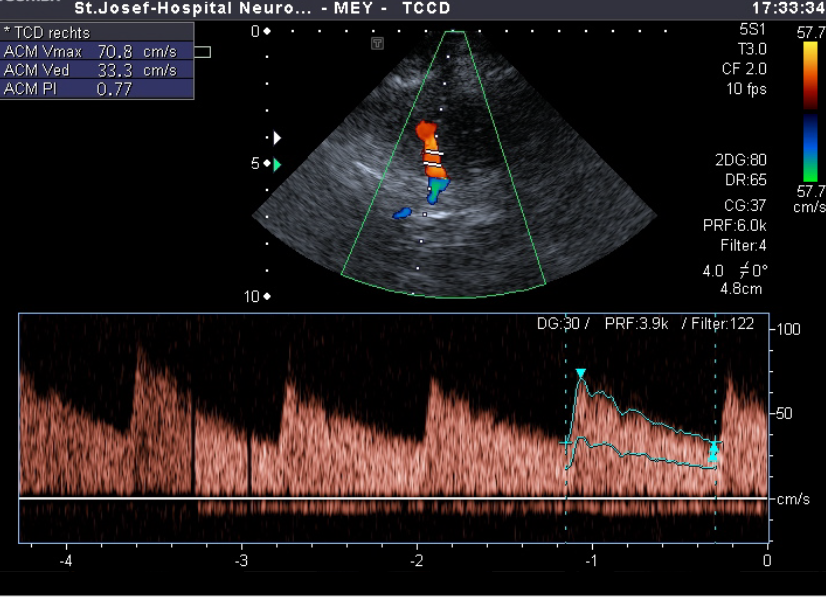This screenshot has height=597, width=826.
Task: Click the 100 mark on velocity scale
Action: (x=788, y=329)
